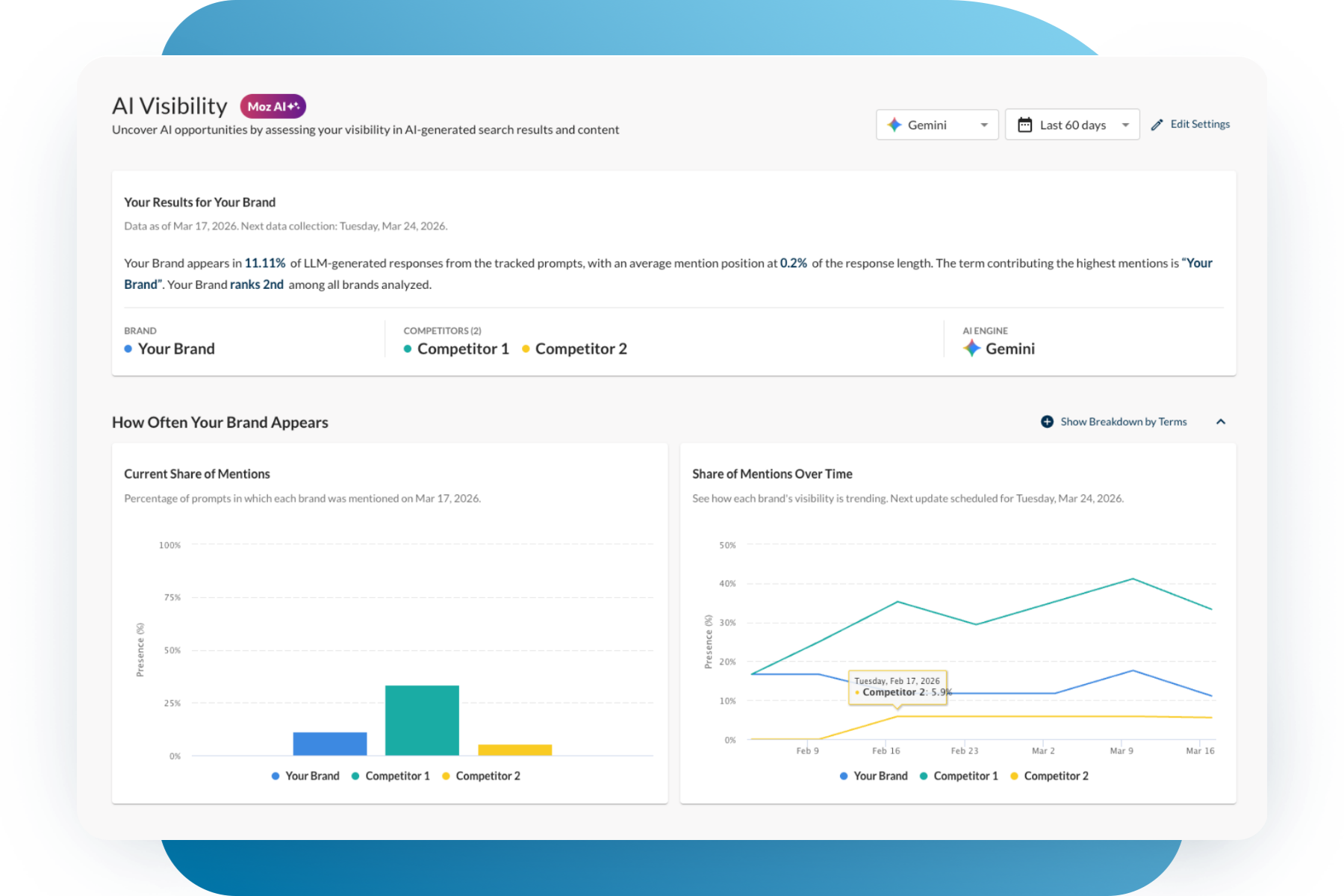This screenshot has width=1344, height=896.
Task: Click the 100% label on bar chart axis
Action: (169, 545)
